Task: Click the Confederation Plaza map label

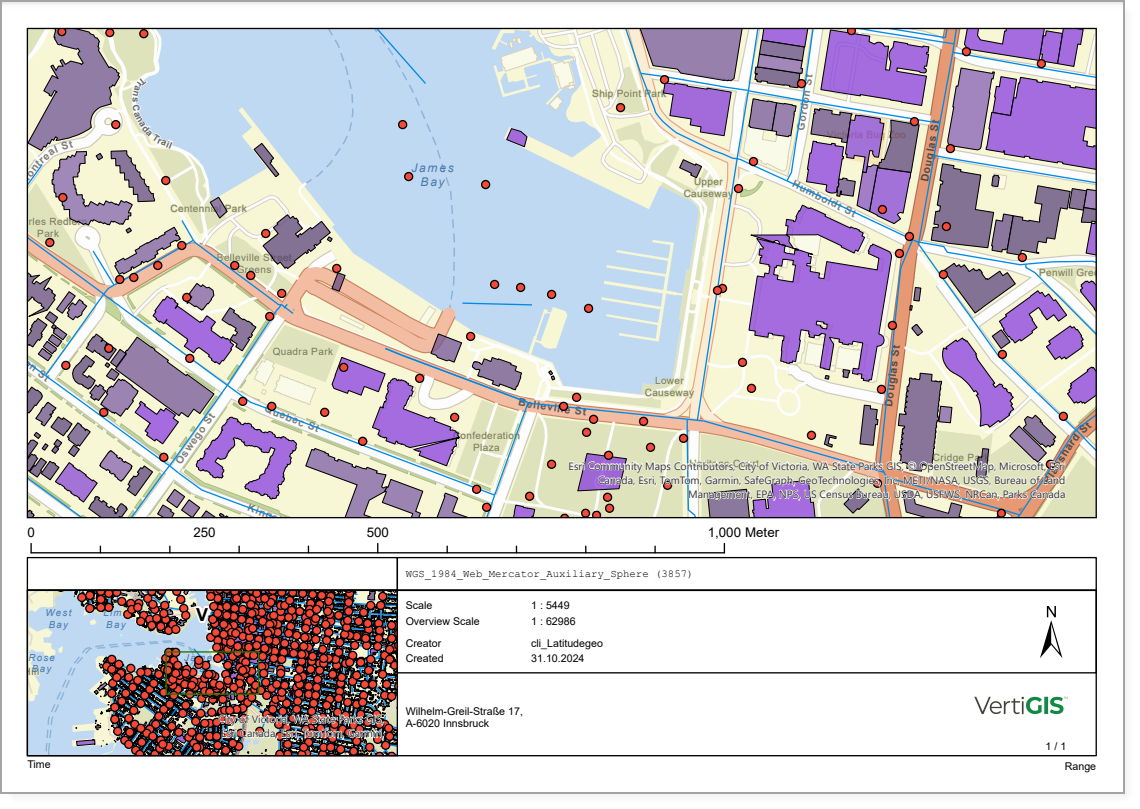Action: tap(487, 441)
